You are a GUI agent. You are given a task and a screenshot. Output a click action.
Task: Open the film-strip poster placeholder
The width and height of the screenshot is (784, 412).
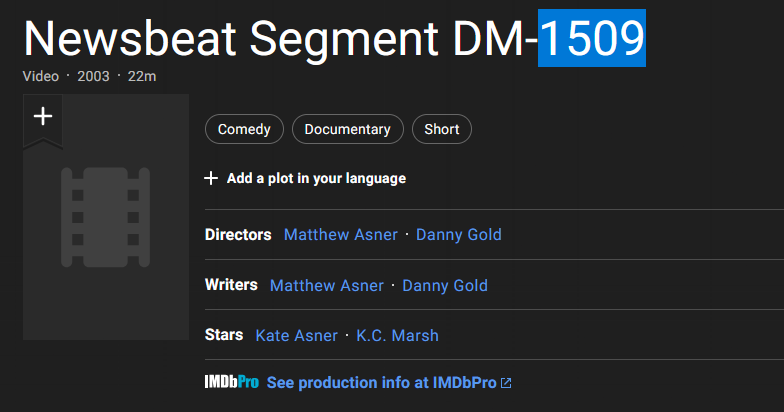coord(106,217)
